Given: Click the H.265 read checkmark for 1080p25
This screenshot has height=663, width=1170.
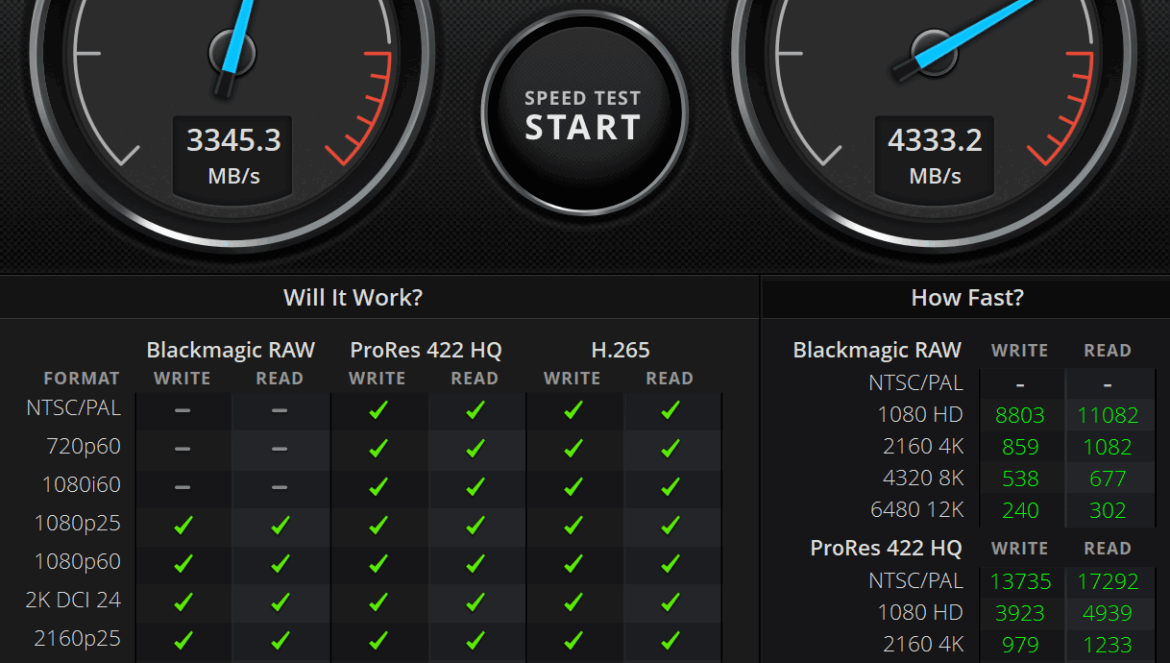Looking at the screenshot, I should click(670, 526).
